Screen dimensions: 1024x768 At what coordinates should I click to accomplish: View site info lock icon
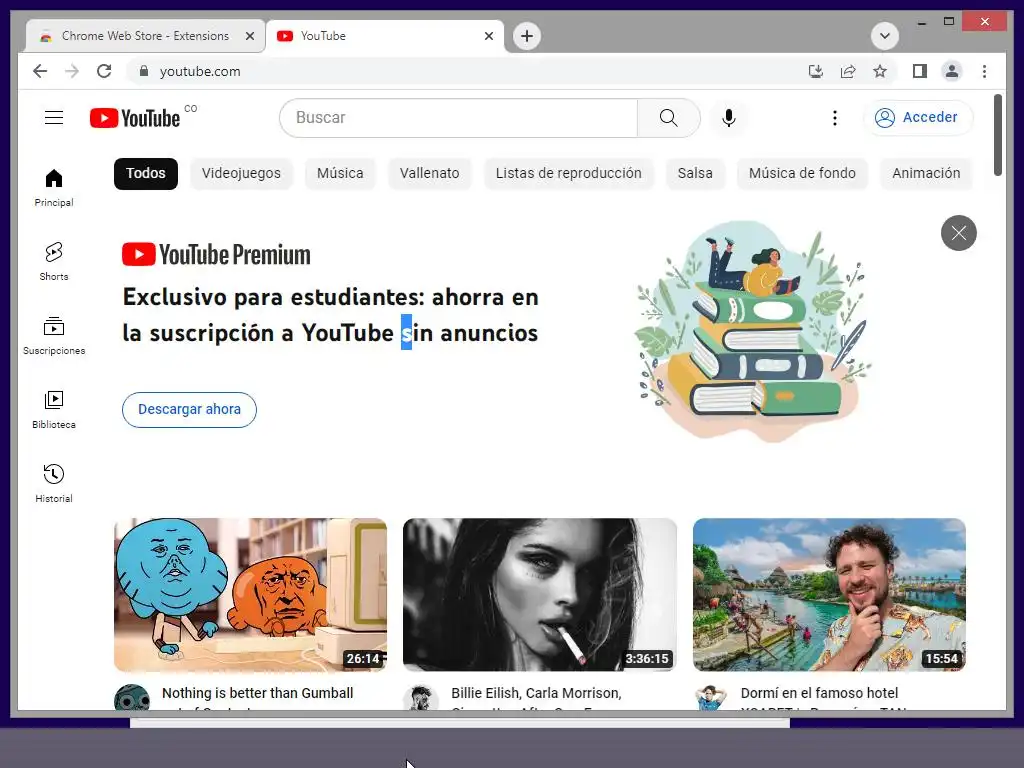[144, 71]
